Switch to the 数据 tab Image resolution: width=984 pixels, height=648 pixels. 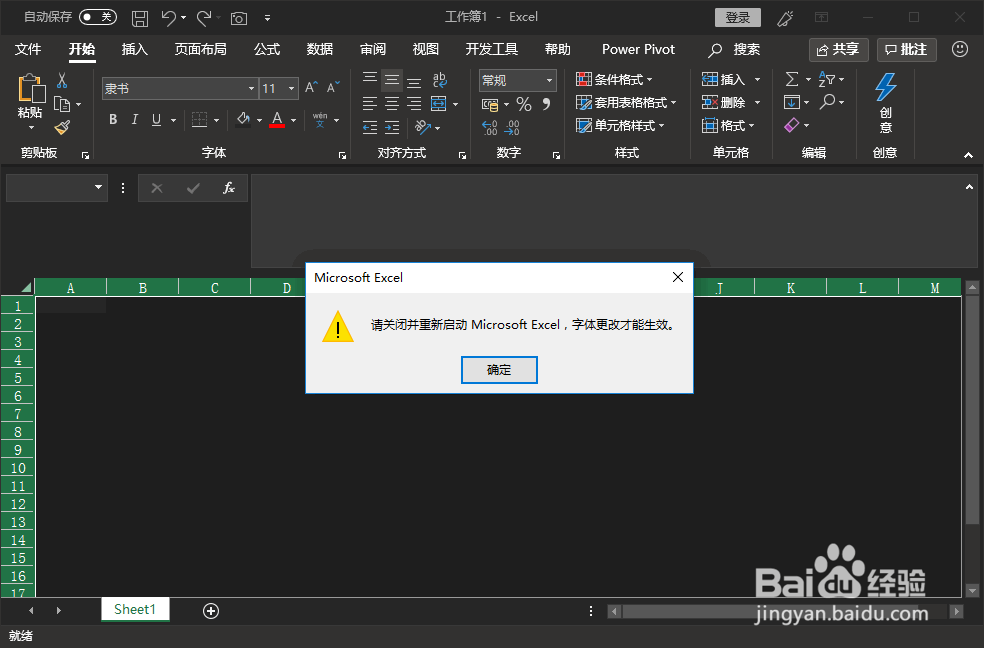point(319,50)
